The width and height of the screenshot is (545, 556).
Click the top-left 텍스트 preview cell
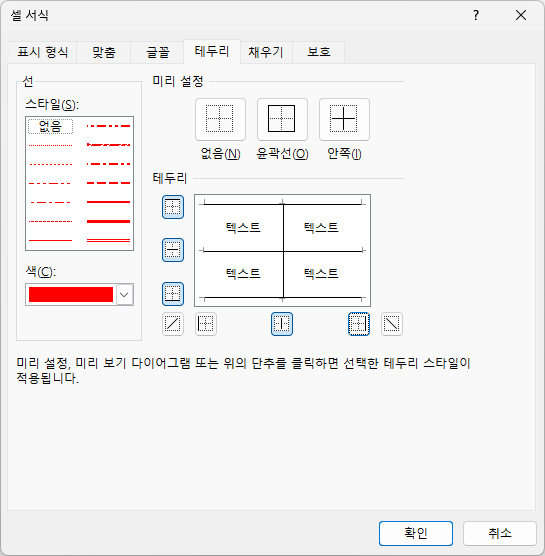243,227
